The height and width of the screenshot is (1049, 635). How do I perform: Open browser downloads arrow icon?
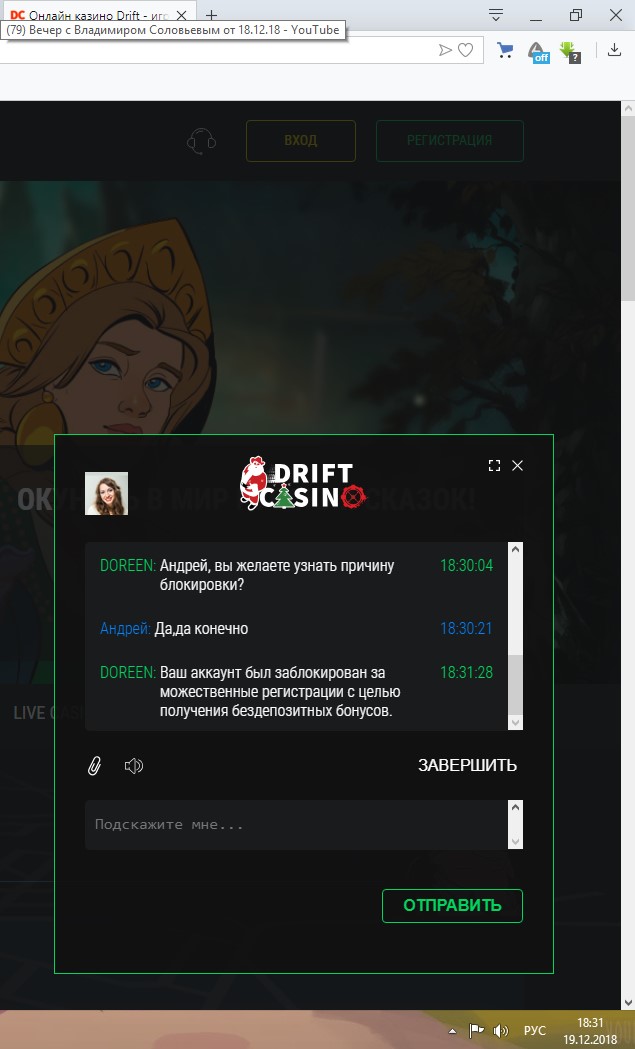coord(614,50)
